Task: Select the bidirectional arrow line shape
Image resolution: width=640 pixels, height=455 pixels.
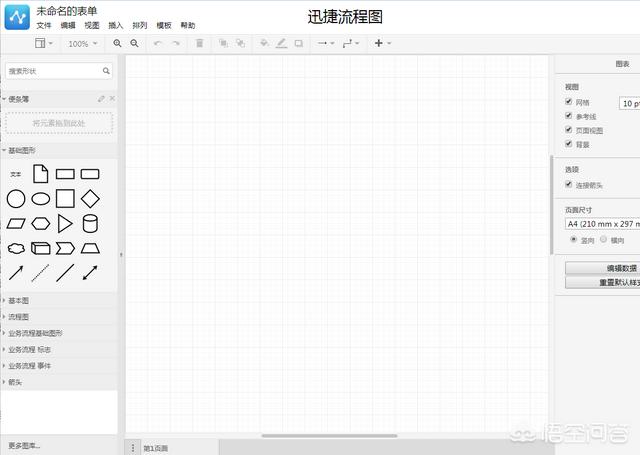Action: [90, 273]
